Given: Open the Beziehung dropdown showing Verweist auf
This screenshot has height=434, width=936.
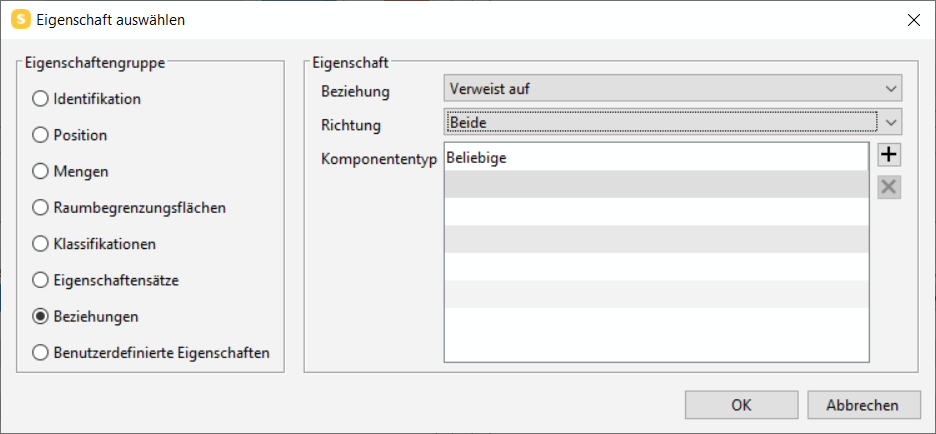Looking at the screenshot, I should click(673, 89).
